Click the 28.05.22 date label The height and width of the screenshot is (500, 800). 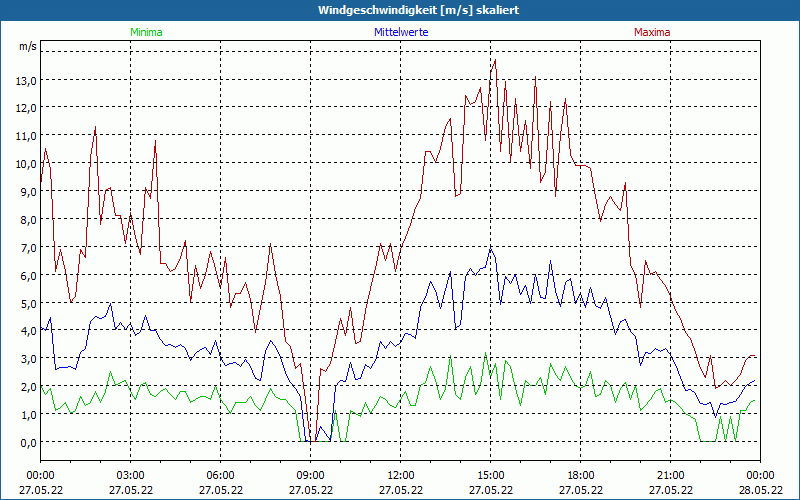(x=760, y=490)
